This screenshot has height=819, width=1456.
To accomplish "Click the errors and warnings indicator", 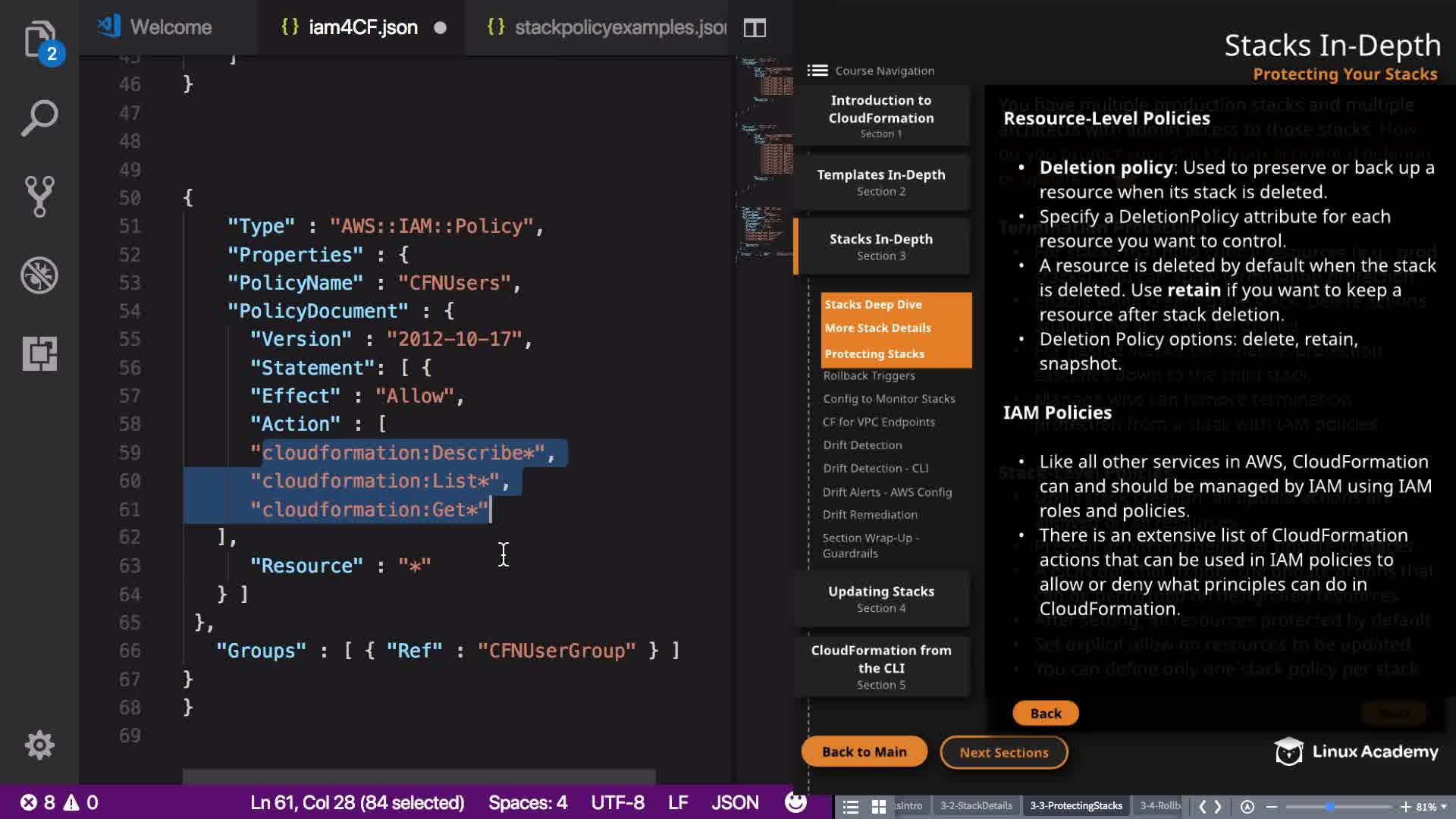I will tap(59, 802).
